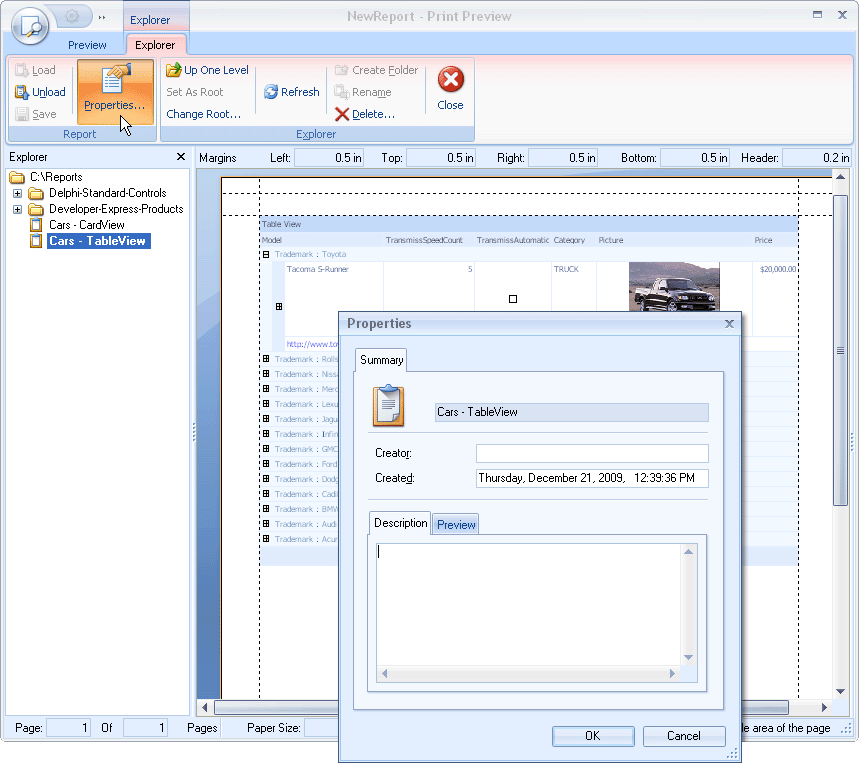Click preview horizontal scroll right arrow

click(824, 707)
